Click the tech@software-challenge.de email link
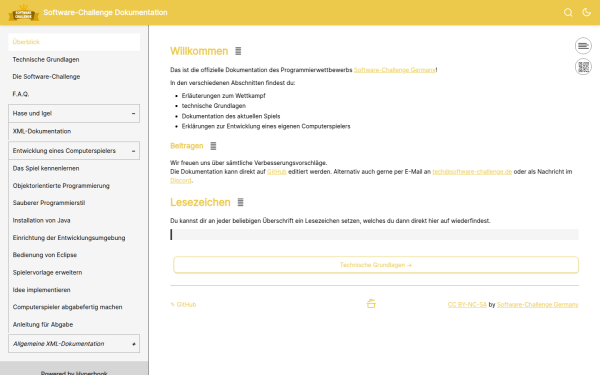The height and width of the screenshot is (375, 600). coord(472,172)
